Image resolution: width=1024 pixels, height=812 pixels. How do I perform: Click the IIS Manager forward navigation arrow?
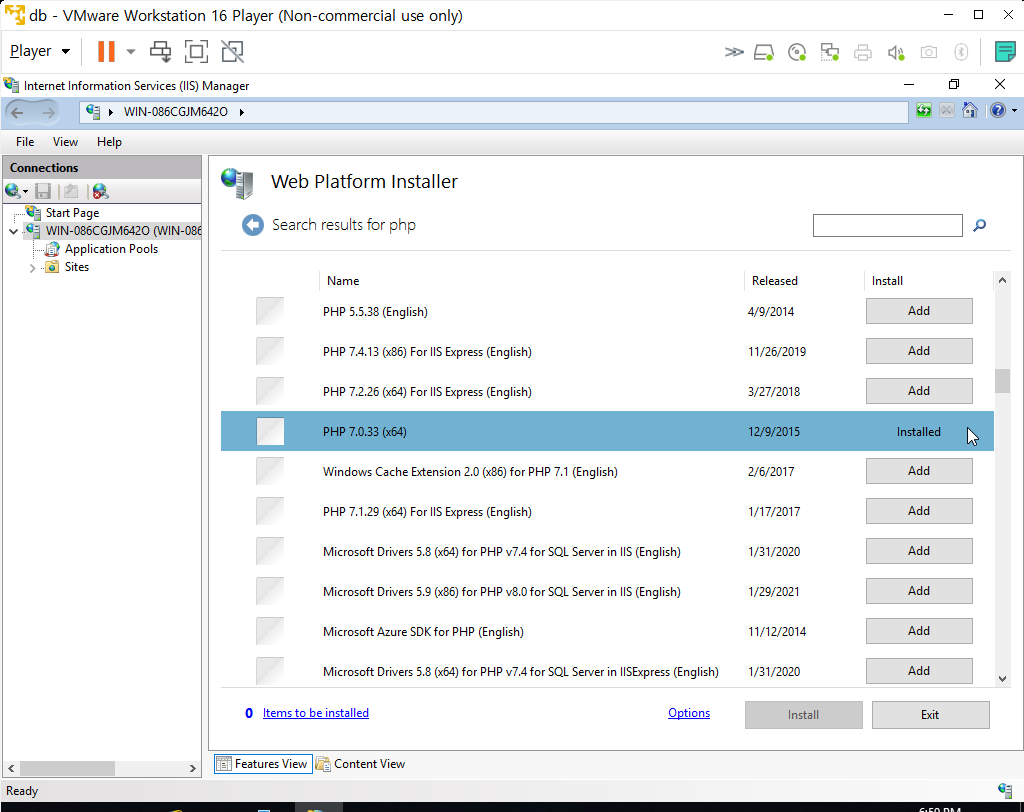pyautogui.click(x=48, y=112)
